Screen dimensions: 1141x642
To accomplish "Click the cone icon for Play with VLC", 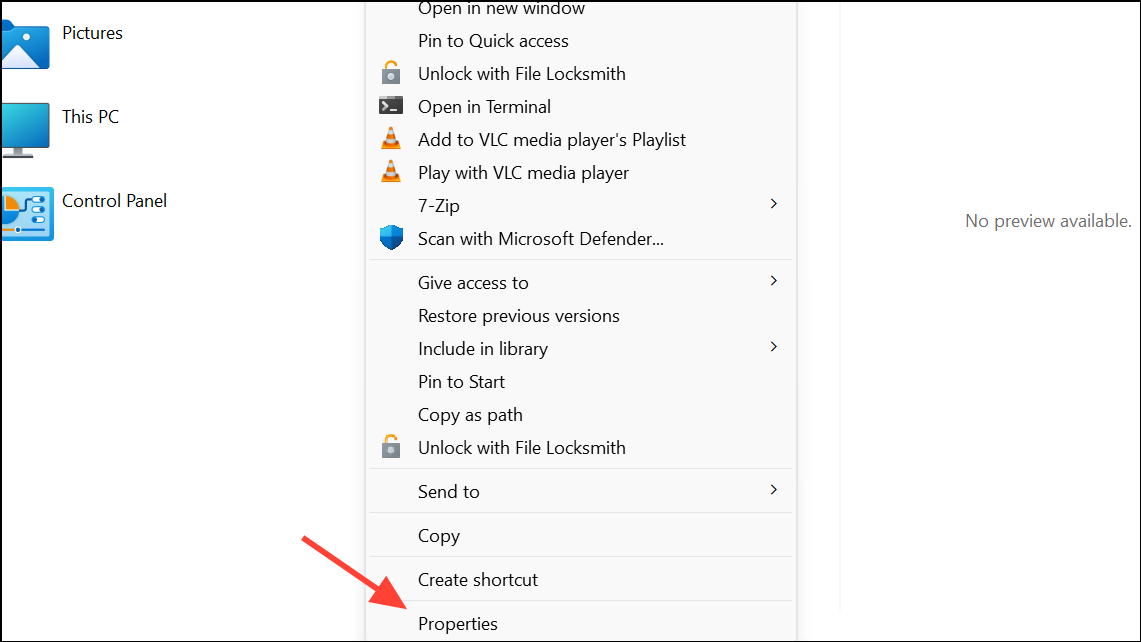I will click(391, 172).
